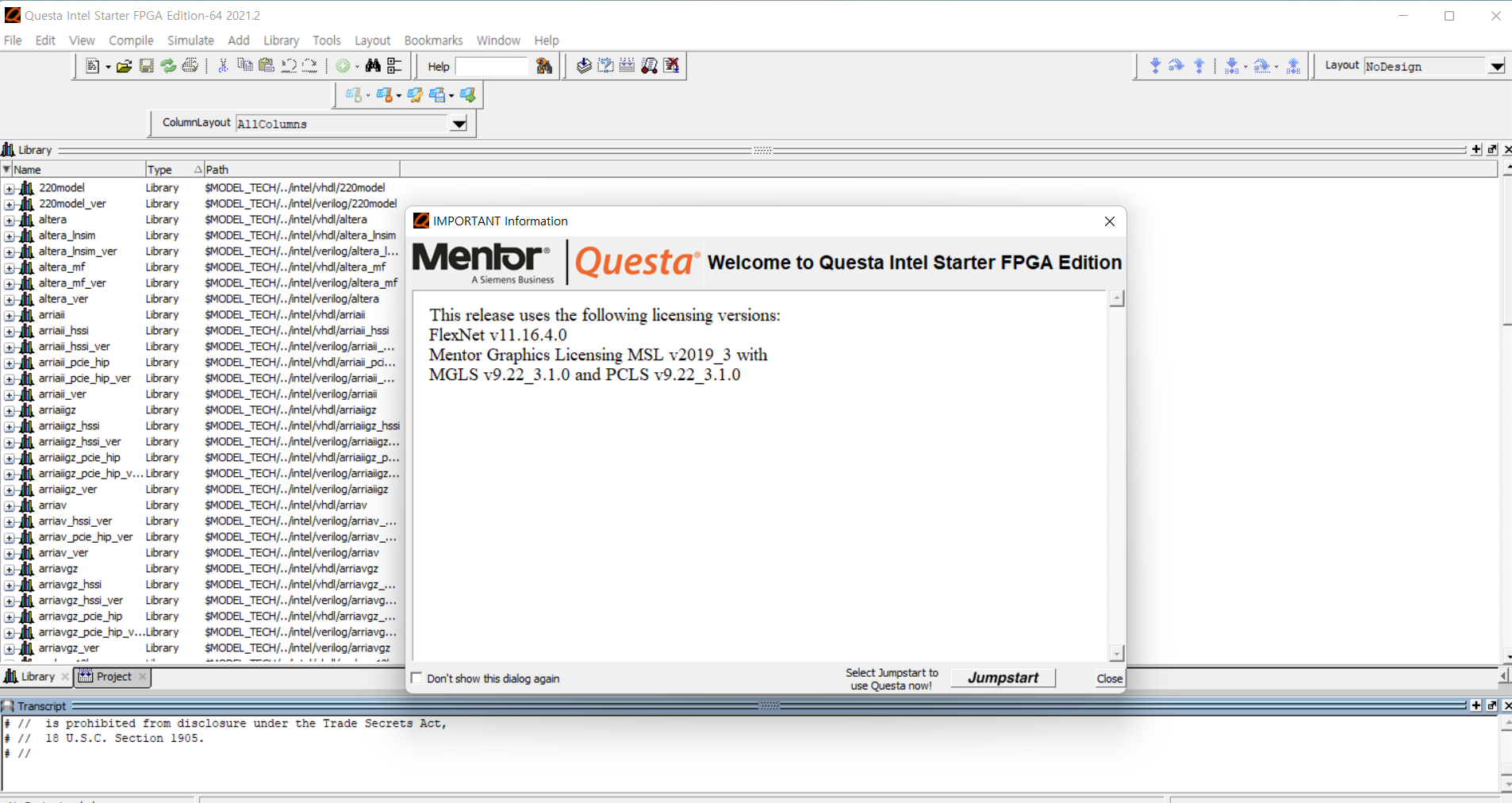
Task: Click the Step Into blue arrow icon
Action: (1155, 66)
